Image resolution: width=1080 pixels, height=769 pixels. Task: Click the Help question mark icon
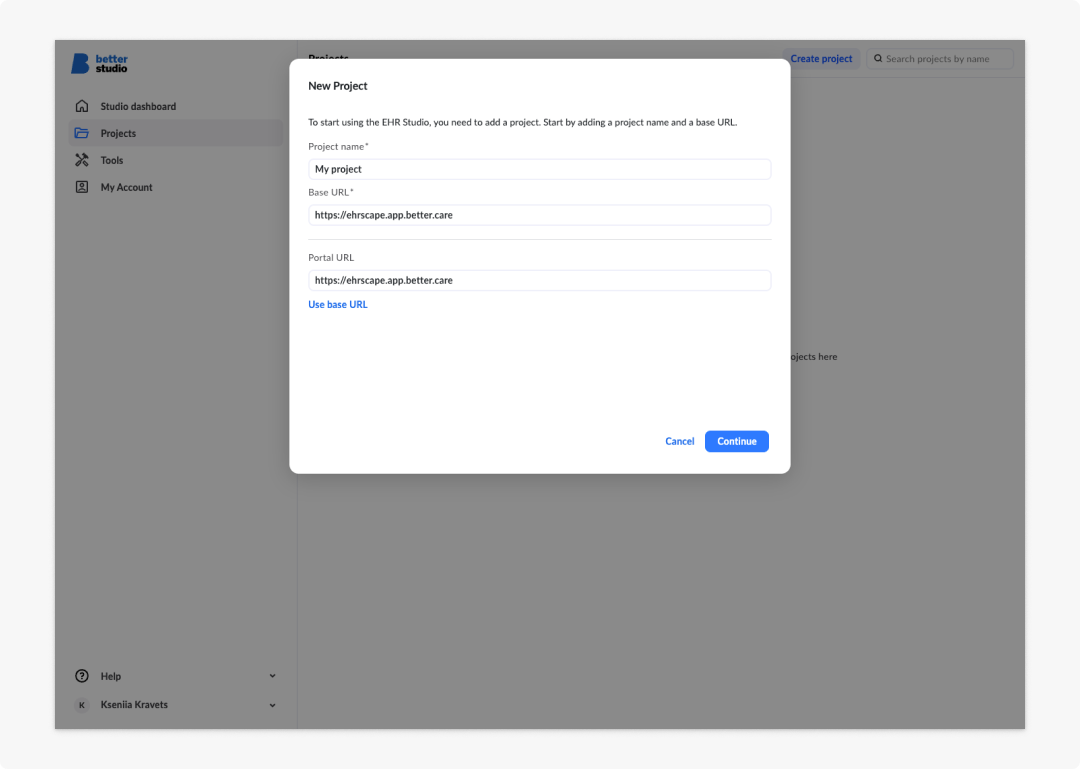point(82,676)
